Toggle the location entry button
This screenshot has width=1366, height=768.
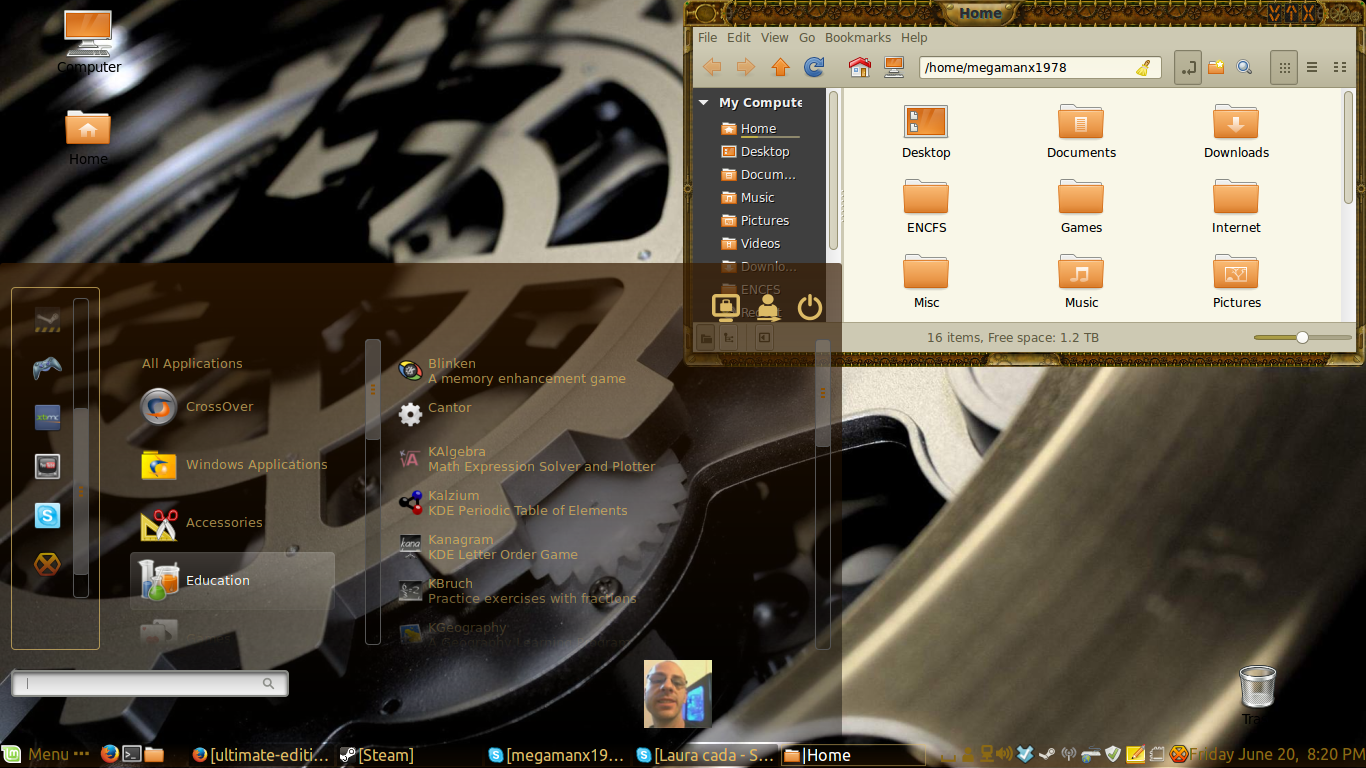[1188, 67]
